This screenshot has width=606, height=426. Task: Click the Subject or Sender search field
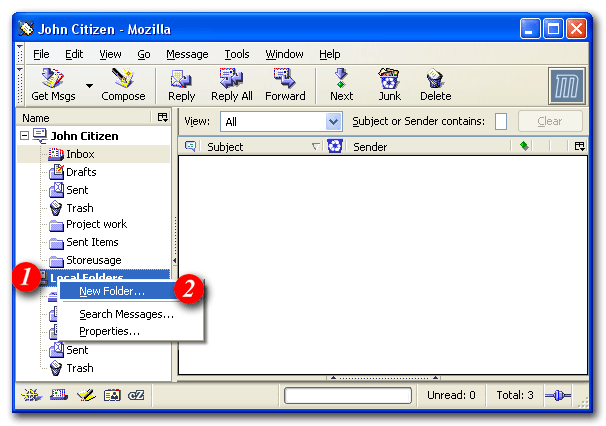[501, 121]
